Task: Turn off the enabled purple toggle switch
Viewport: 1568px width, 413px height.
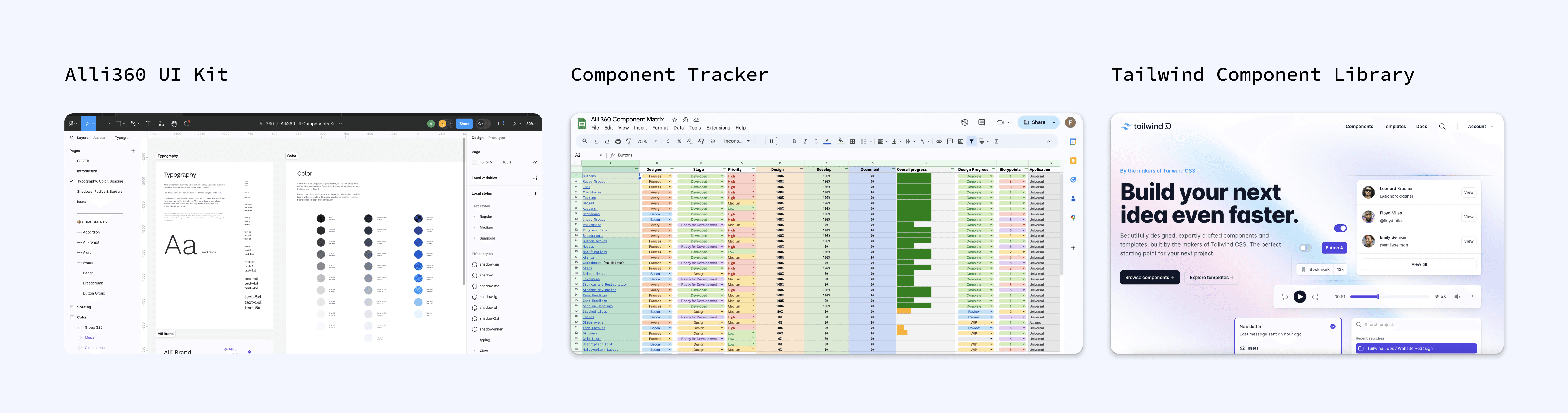Action: [x=1340, y=228]
